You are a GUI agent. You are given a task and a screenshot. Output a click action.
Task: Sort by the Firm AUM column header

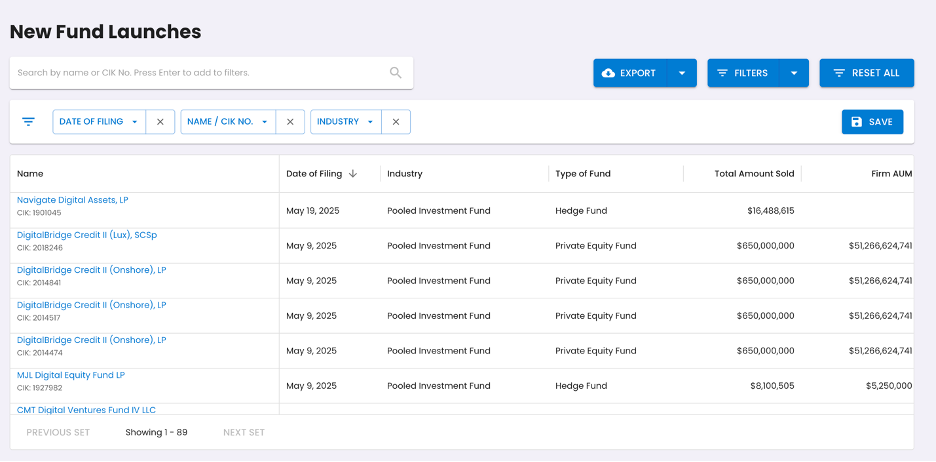click(x=892, y=174)
